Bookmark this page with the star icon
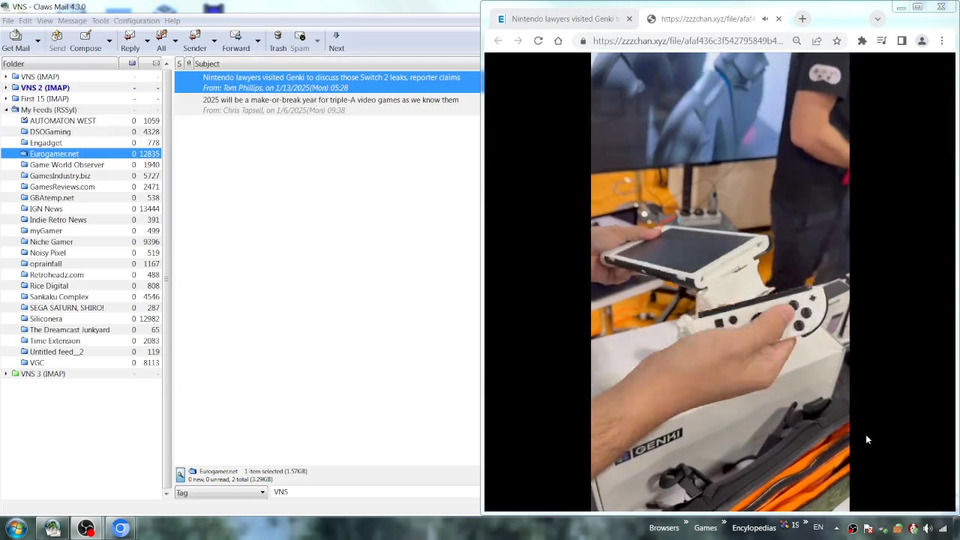This screenshot has width=960, height=540. (x=837, y=41)
